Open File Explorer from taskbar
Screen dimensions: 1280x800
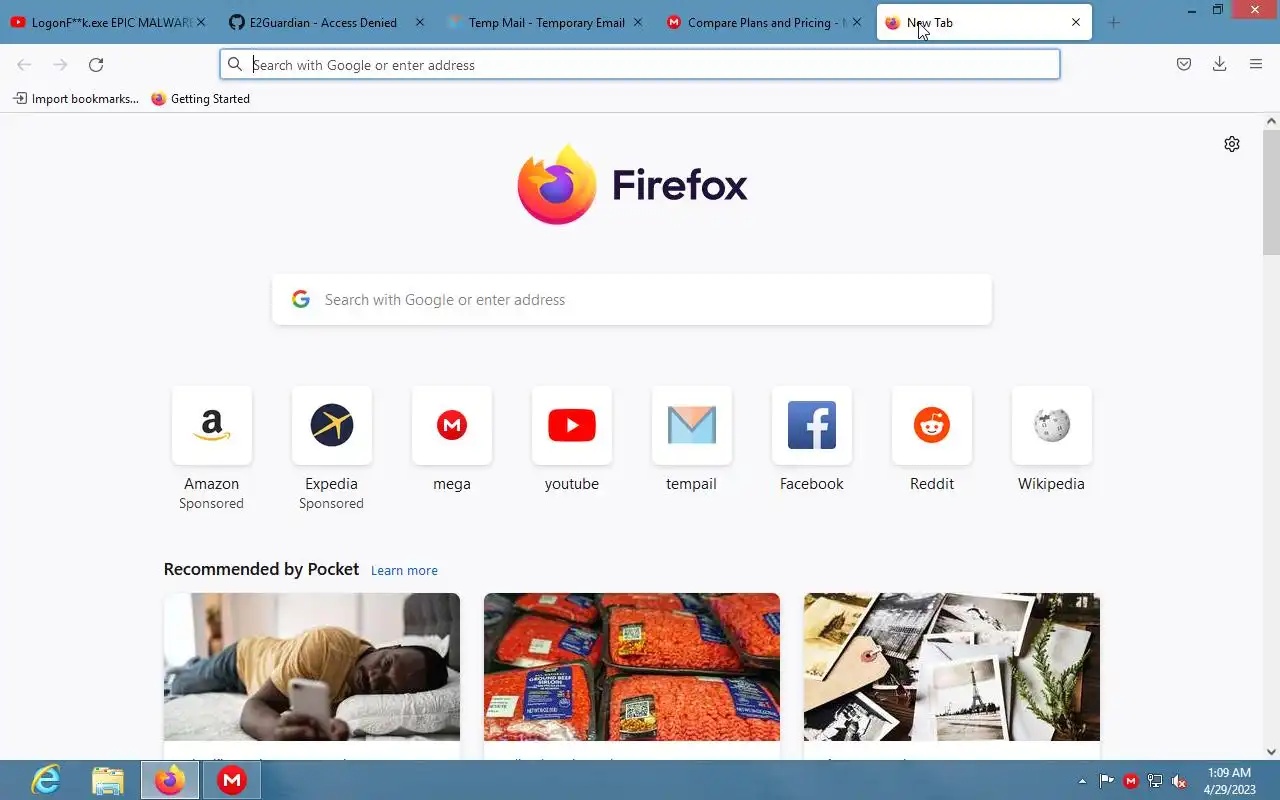pos(108,780)
